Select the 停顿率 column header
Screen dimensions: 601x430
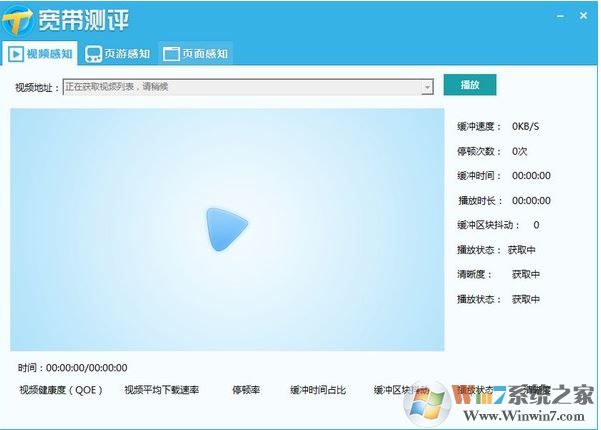245,390
